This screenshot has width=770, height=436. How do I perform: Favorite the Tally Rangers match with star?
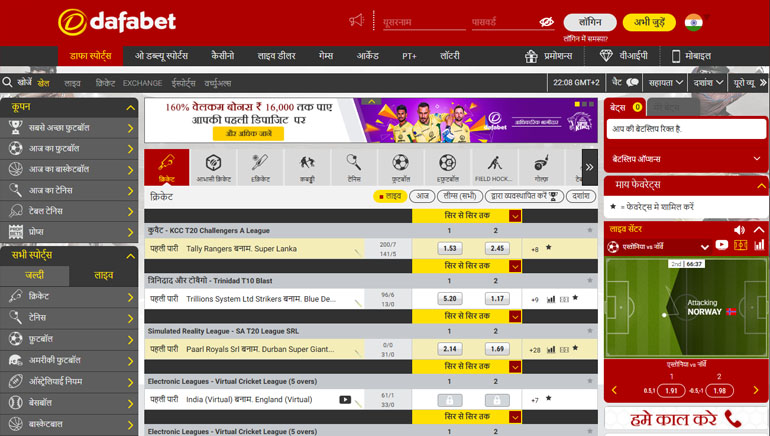click(548, 248)
